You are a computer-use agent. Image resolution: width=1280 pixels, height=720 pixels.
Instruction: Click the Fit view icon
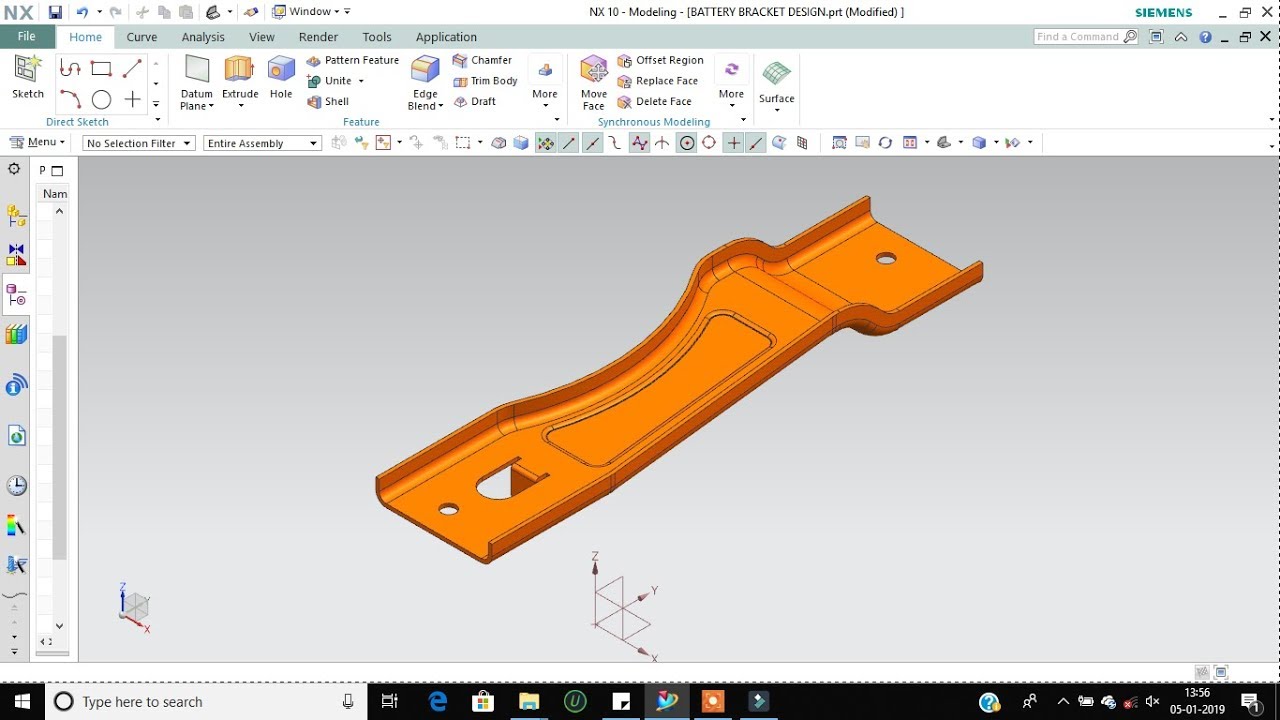pos(839,142)
